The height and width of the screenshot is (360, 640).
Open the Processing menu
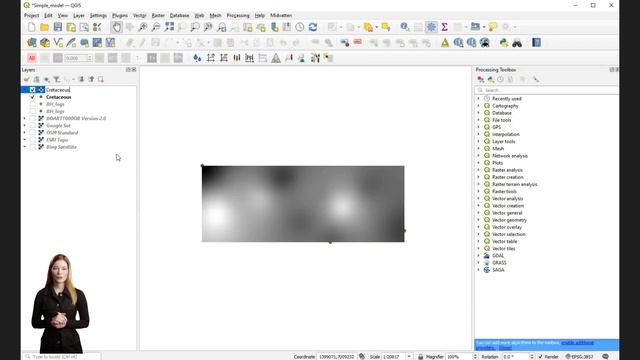238,16
